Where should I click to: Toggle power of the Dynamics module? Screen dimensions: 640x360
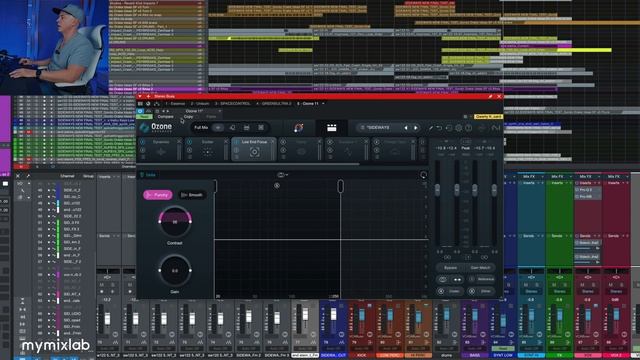(x=142, y=142)
